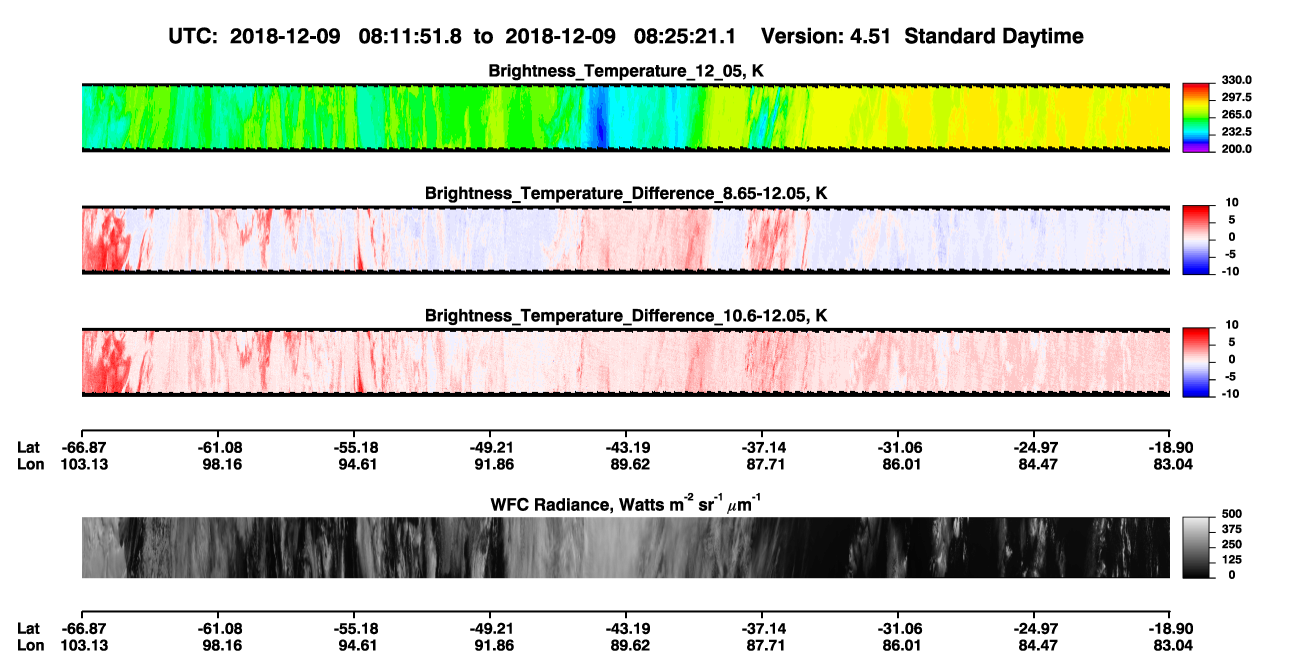Select the title 'Brightness_Temperature_Difference_10.6-12.05, K'
Viewport: 1300px width, 667px height.
coord(626,316)
